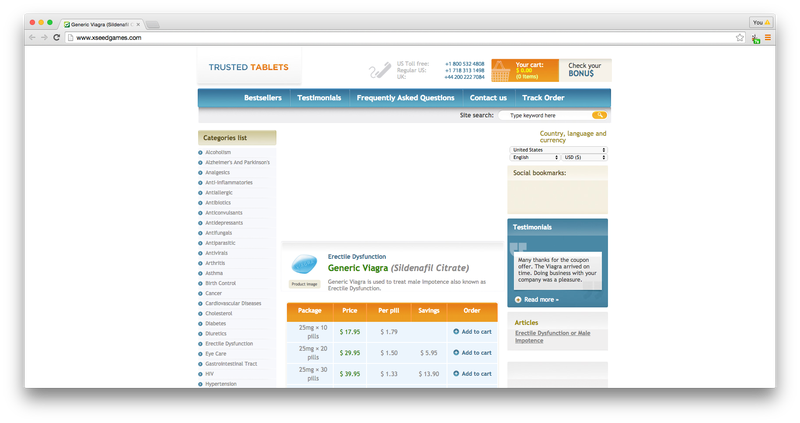Add 25mg × 10 pills to cart
The height and width of the screenshot is (423, 800).
[477, 332]
